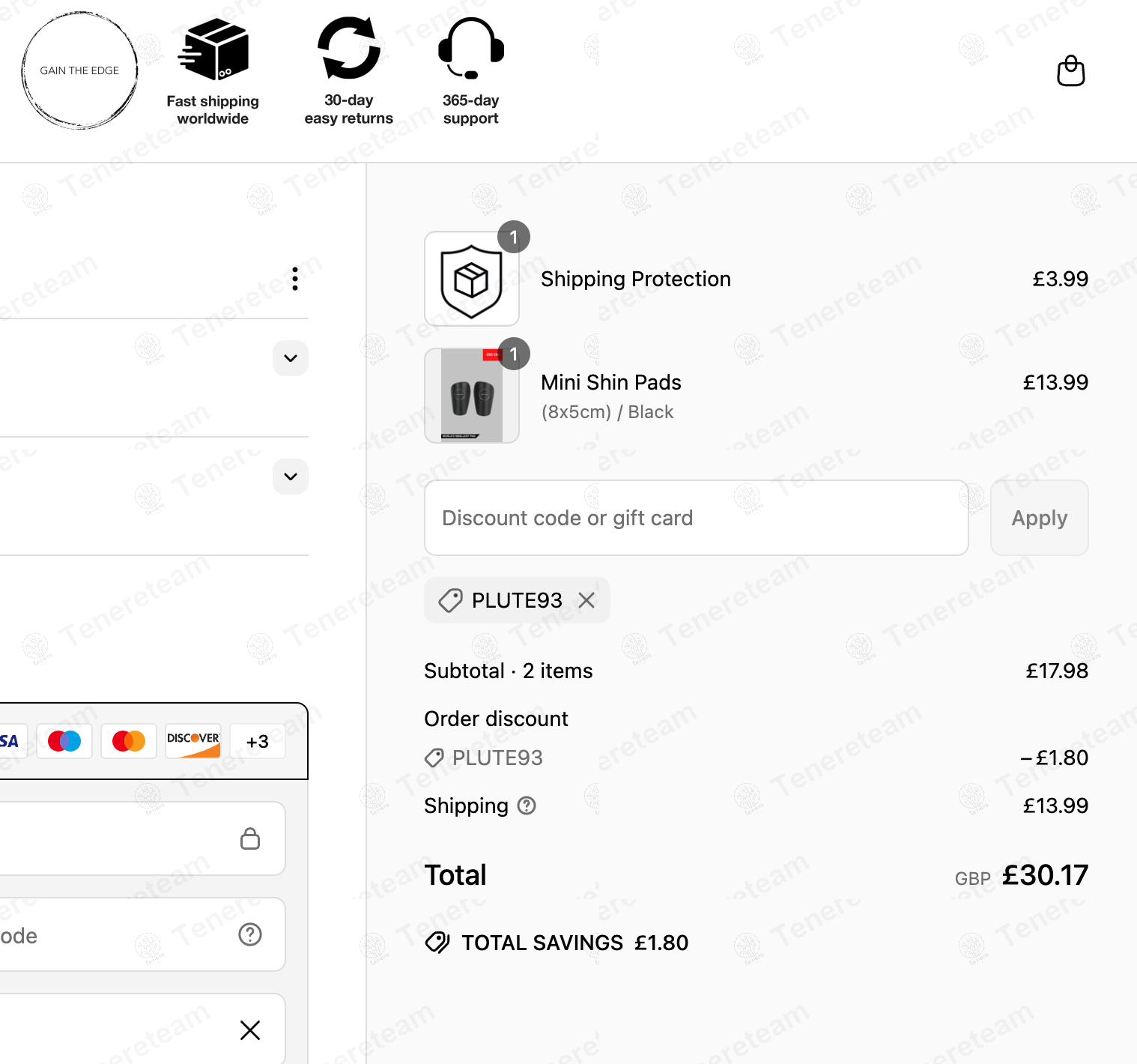Click the 365-day support headset icon
Viewport: 1137px width, 1064px height.
[x=470, y=49]
